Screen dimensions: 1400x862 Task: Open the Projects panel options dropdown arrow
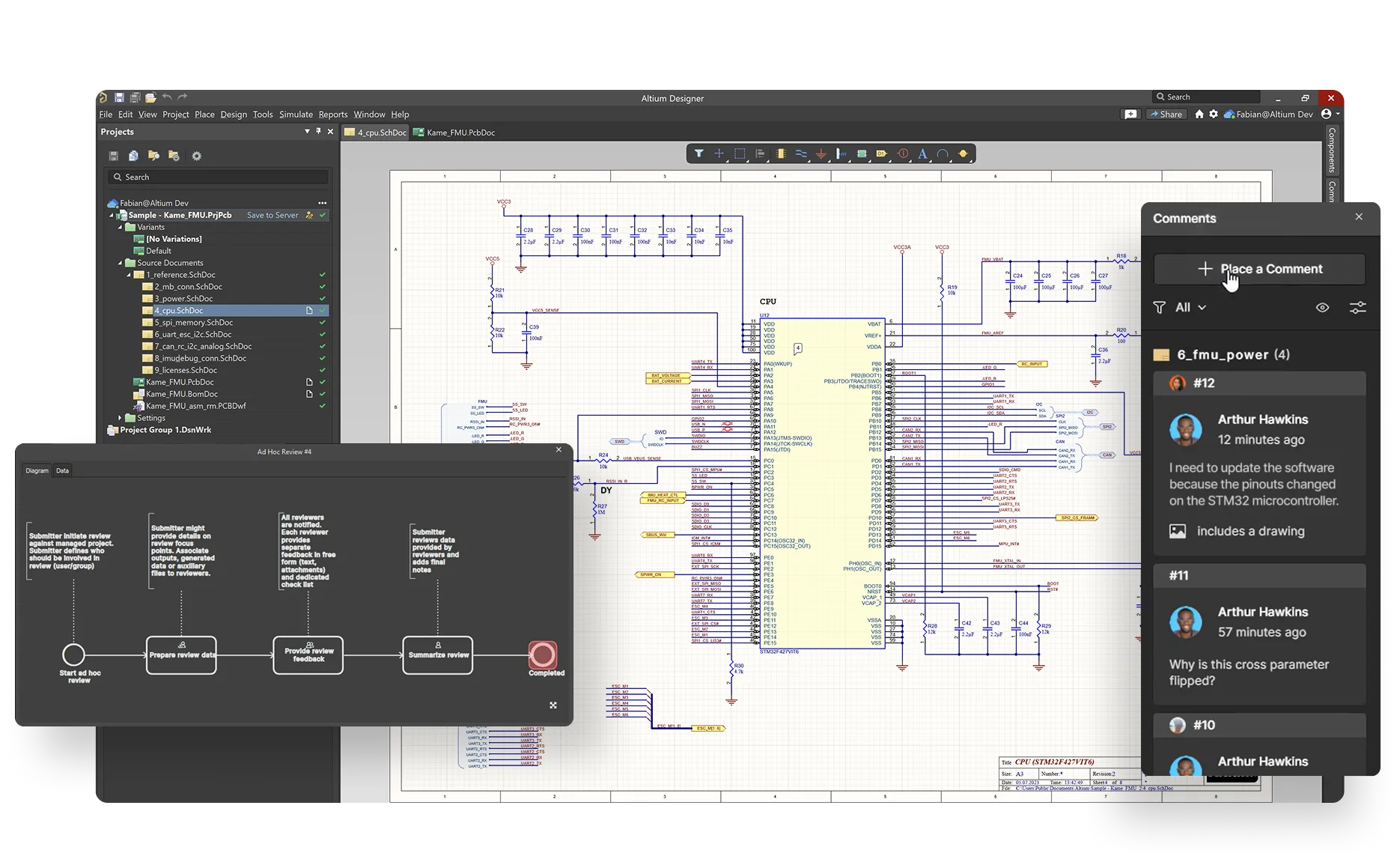(307, 131)
